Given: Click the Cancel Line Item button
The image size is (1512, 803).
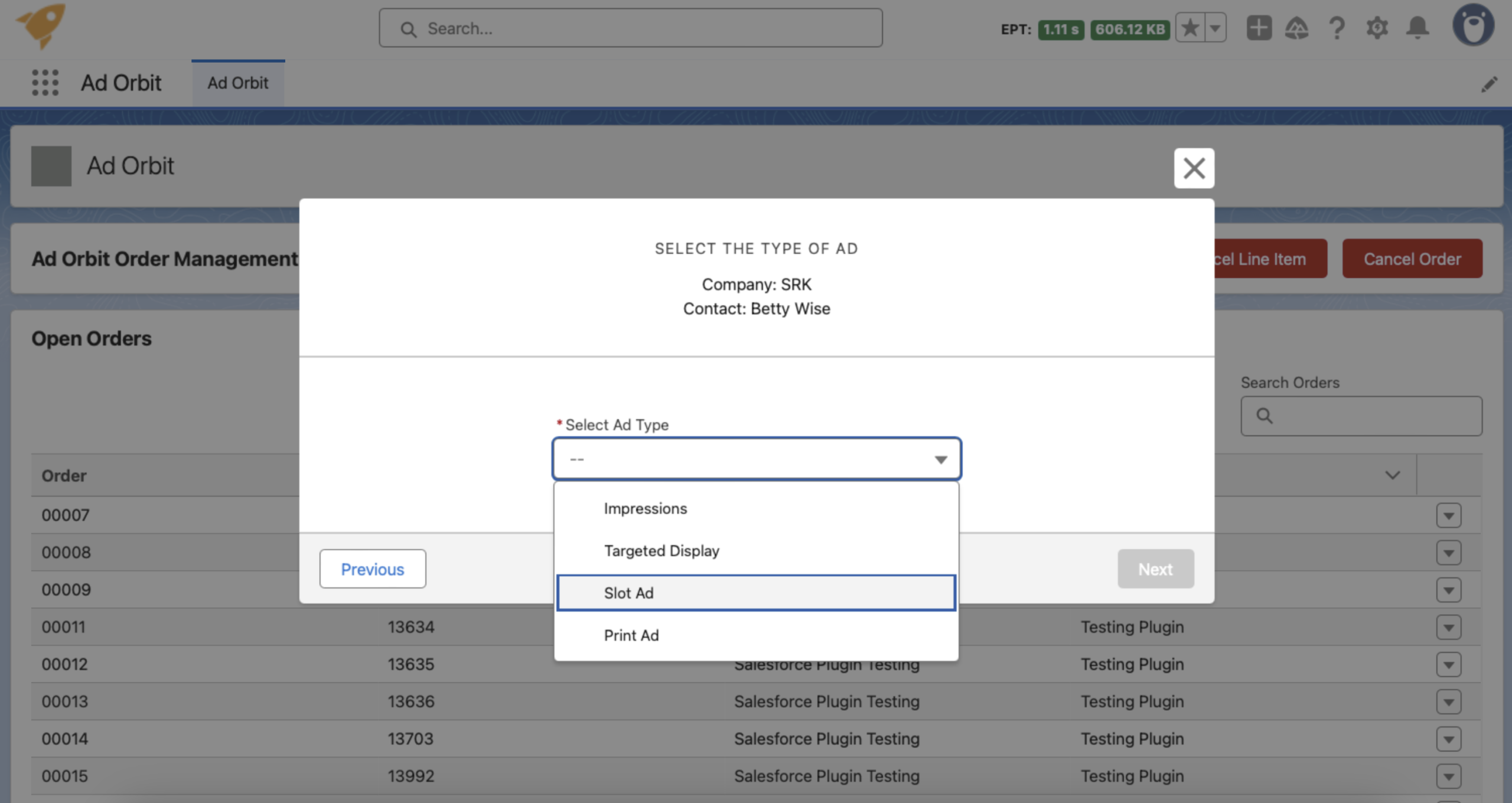Looking at the screenshot, I should [1270, 259].
